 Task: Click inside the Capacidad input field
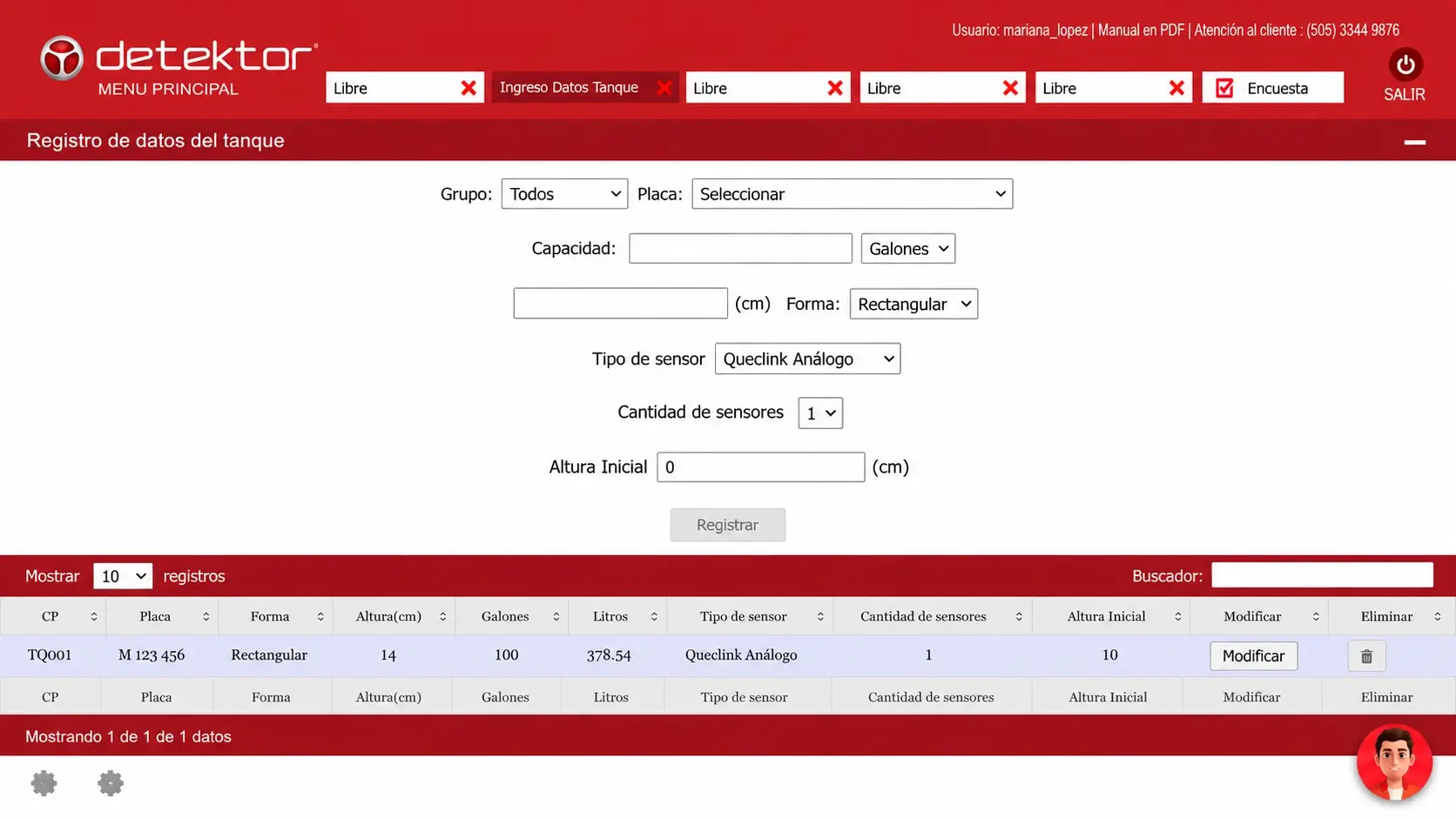pyautogui.click(x=740, y=248)
